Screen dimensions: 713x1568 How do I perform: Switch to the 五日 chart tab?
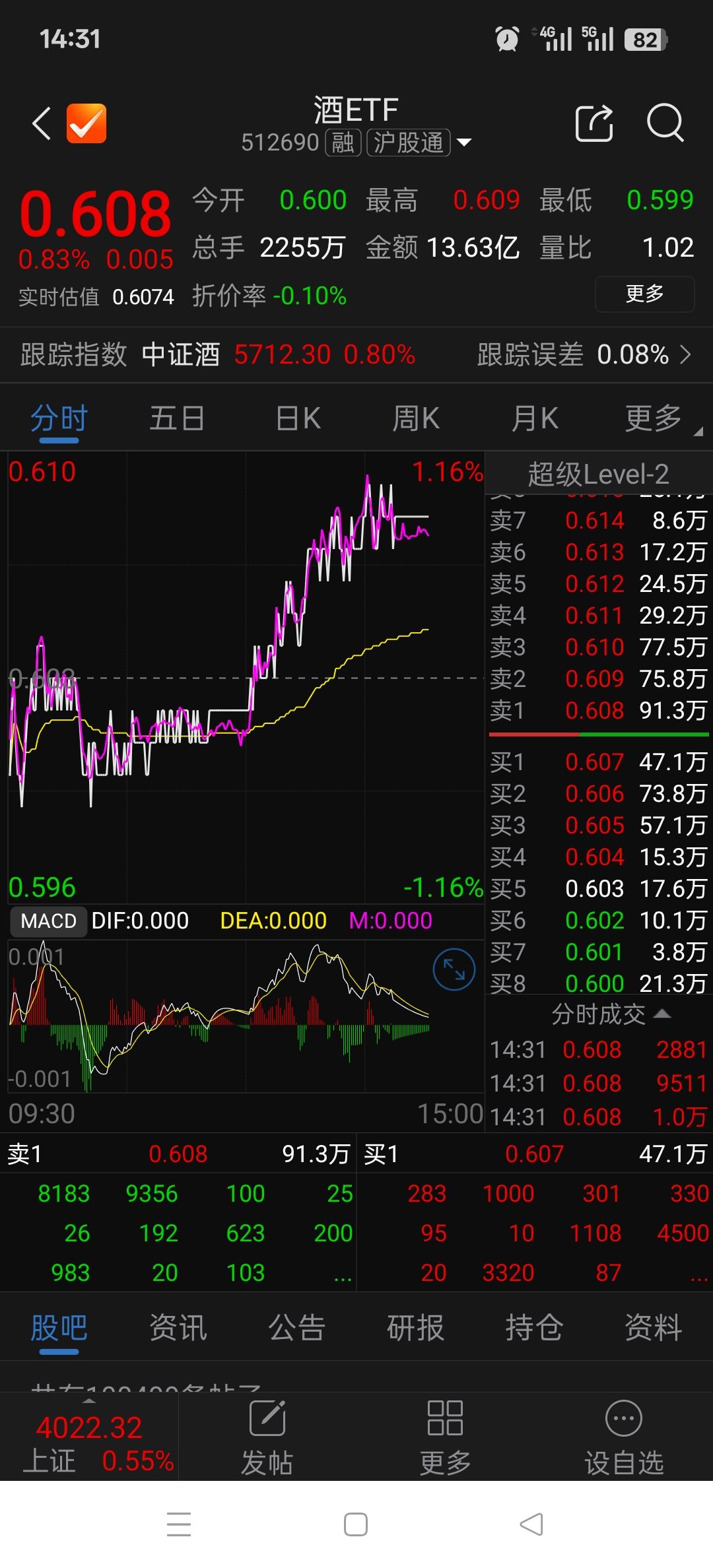pos(177,418)
